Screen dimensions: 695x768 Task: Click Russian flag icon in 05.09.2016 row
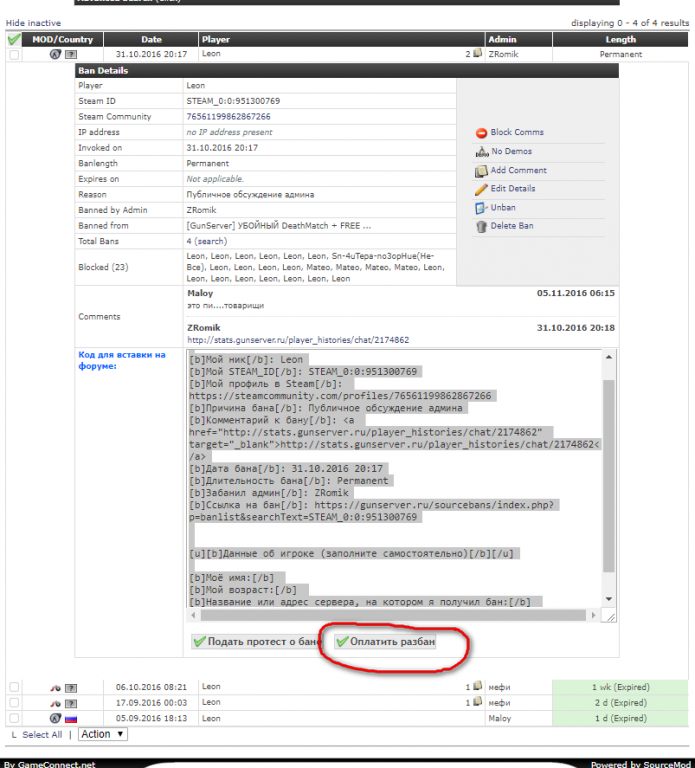click(x=71, y=718)
